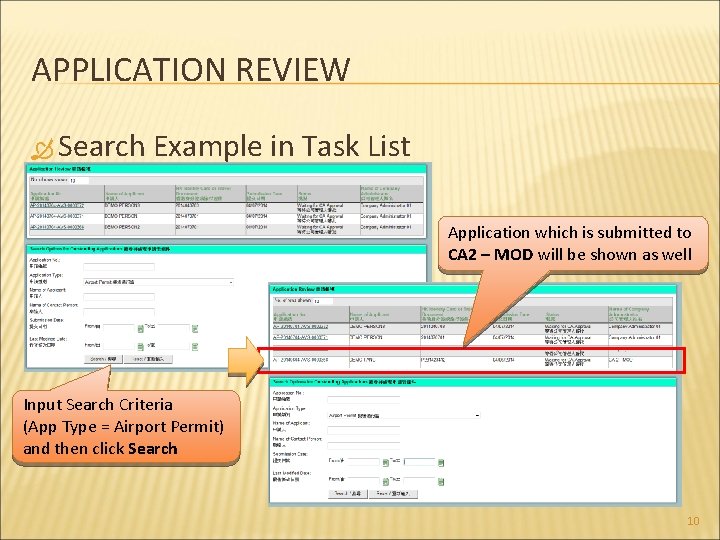Click Reset button in search-result screenshot
This screenshot has width=720, height=540.
coord(394,494)
